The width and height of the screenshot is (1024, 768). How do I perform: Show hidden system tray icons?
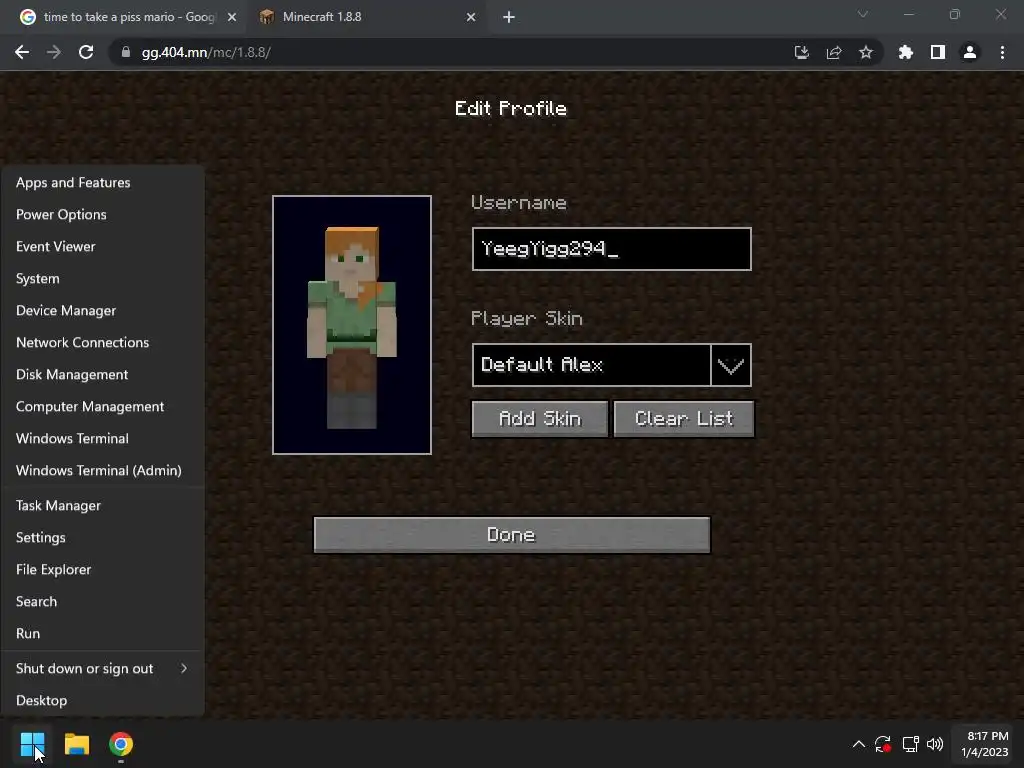[859, 744]
